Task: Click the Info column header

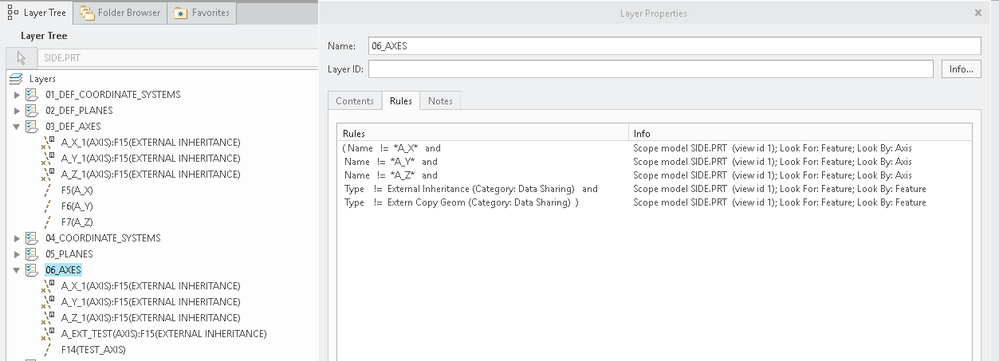Action: tap(800, 134)
